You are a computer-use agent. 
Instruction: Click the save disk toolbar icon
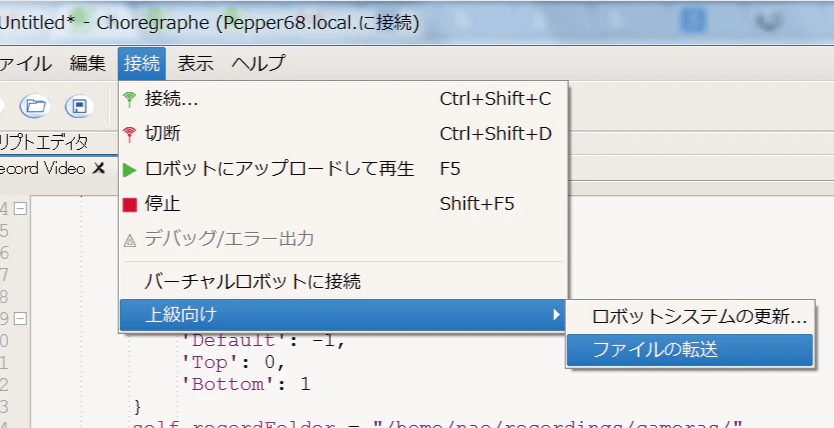point(79,107)
